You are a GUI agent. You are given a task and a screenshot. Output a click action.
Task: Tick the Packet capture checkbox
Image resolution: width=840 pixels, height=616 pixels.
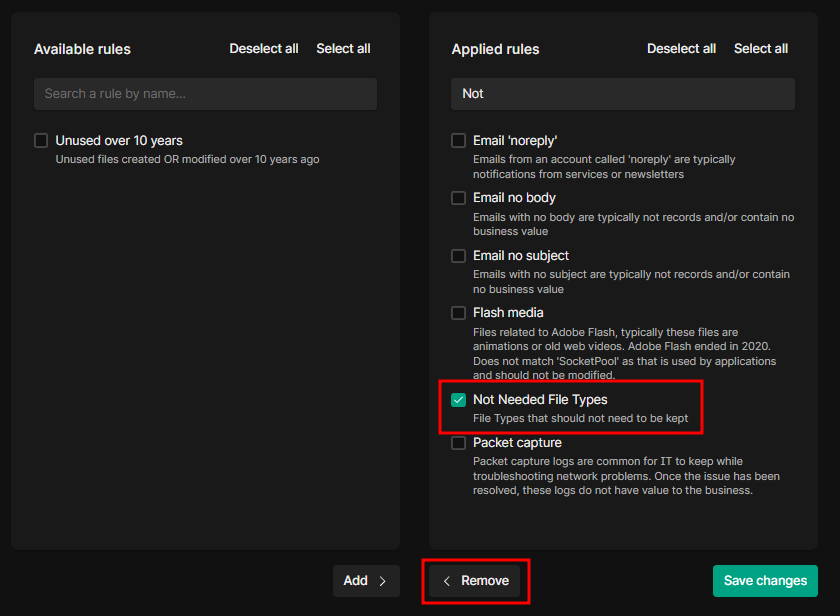pos(459,443)
